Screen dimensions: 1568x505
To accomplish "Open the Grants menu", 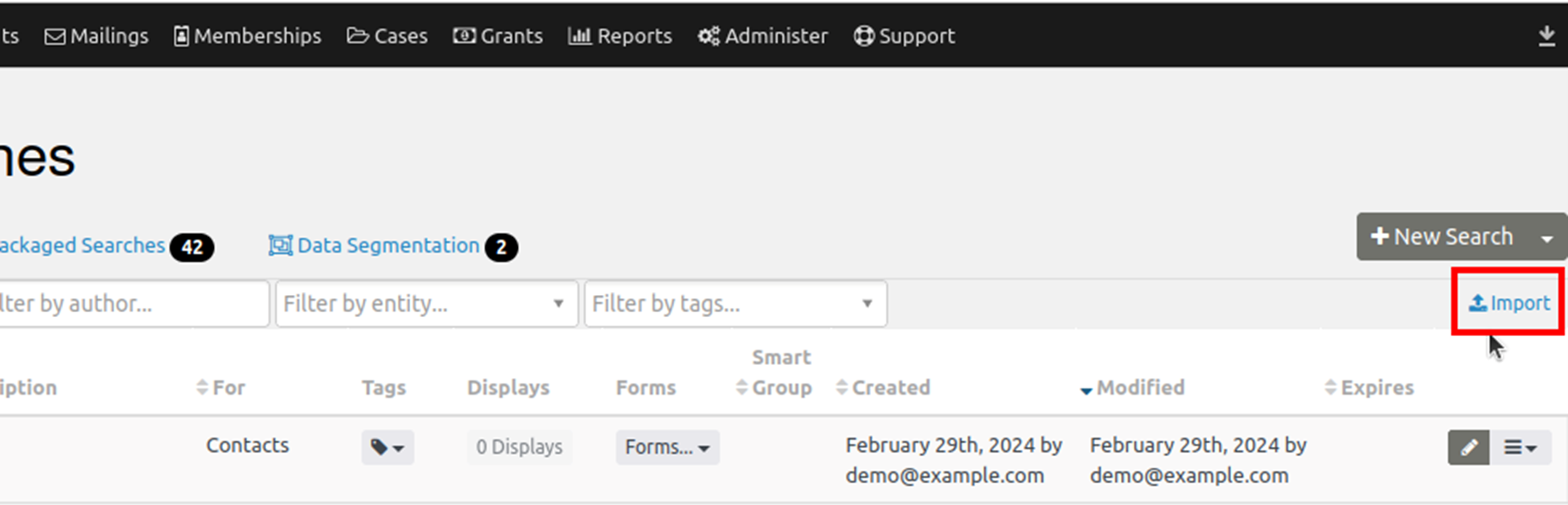I will pyautogui.click(x=498, y=36).
